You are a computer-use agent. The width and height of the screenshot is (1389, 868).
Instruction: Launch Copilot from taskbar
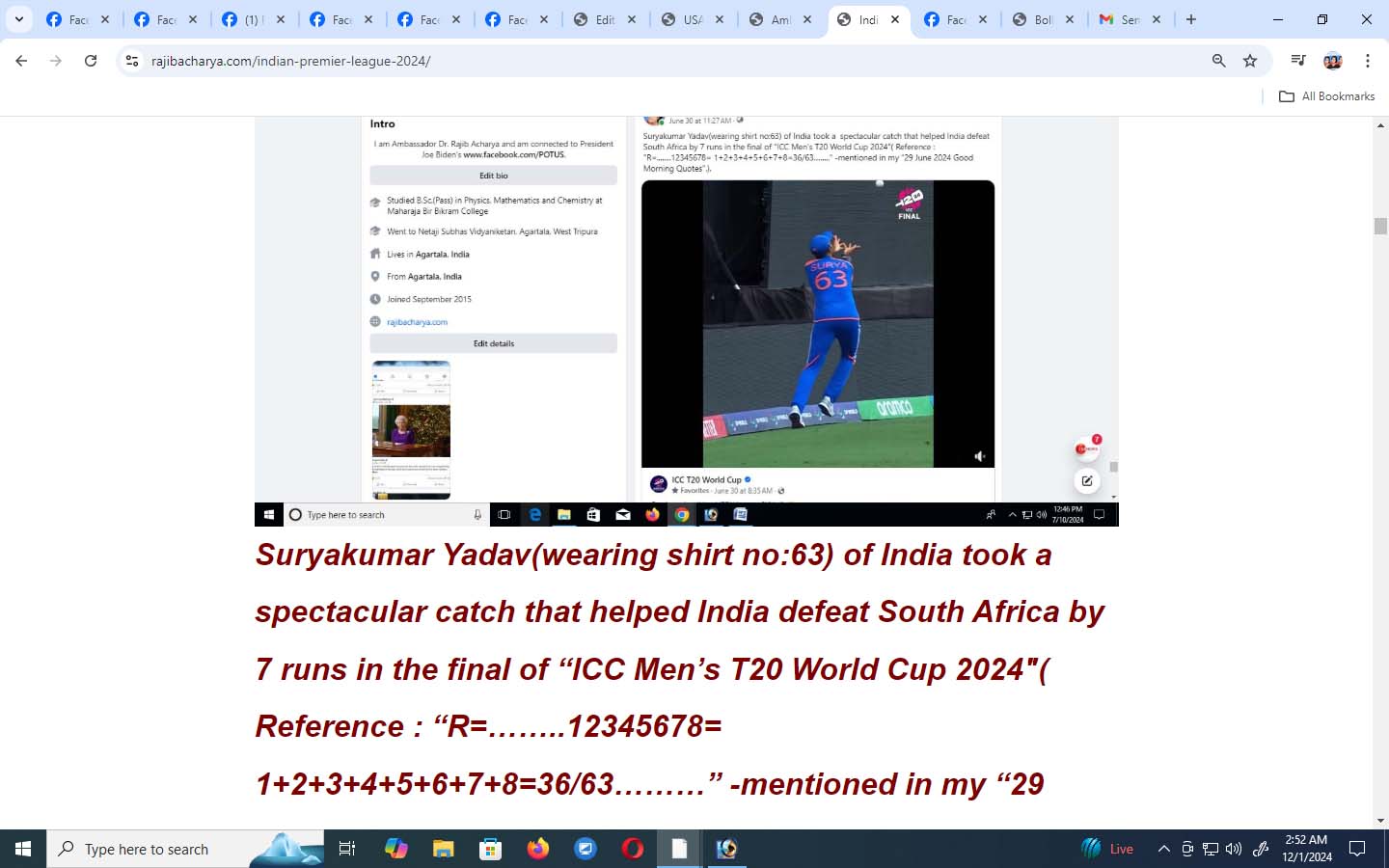[x=395, y=849]
